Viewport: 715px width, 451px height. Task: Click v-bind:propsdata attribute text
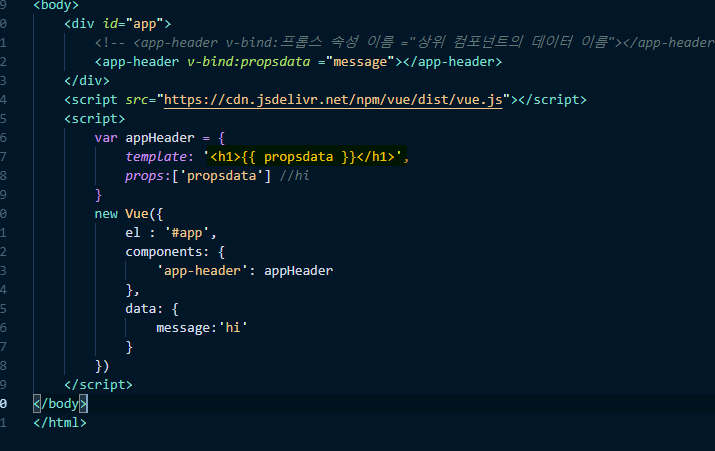[x=249, y=62]
